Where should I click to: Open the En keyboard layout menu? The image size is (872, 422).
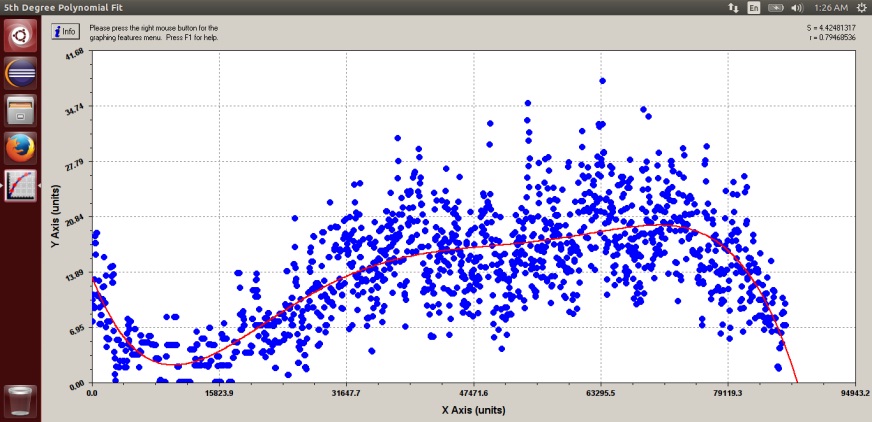[x=754, y=7]
